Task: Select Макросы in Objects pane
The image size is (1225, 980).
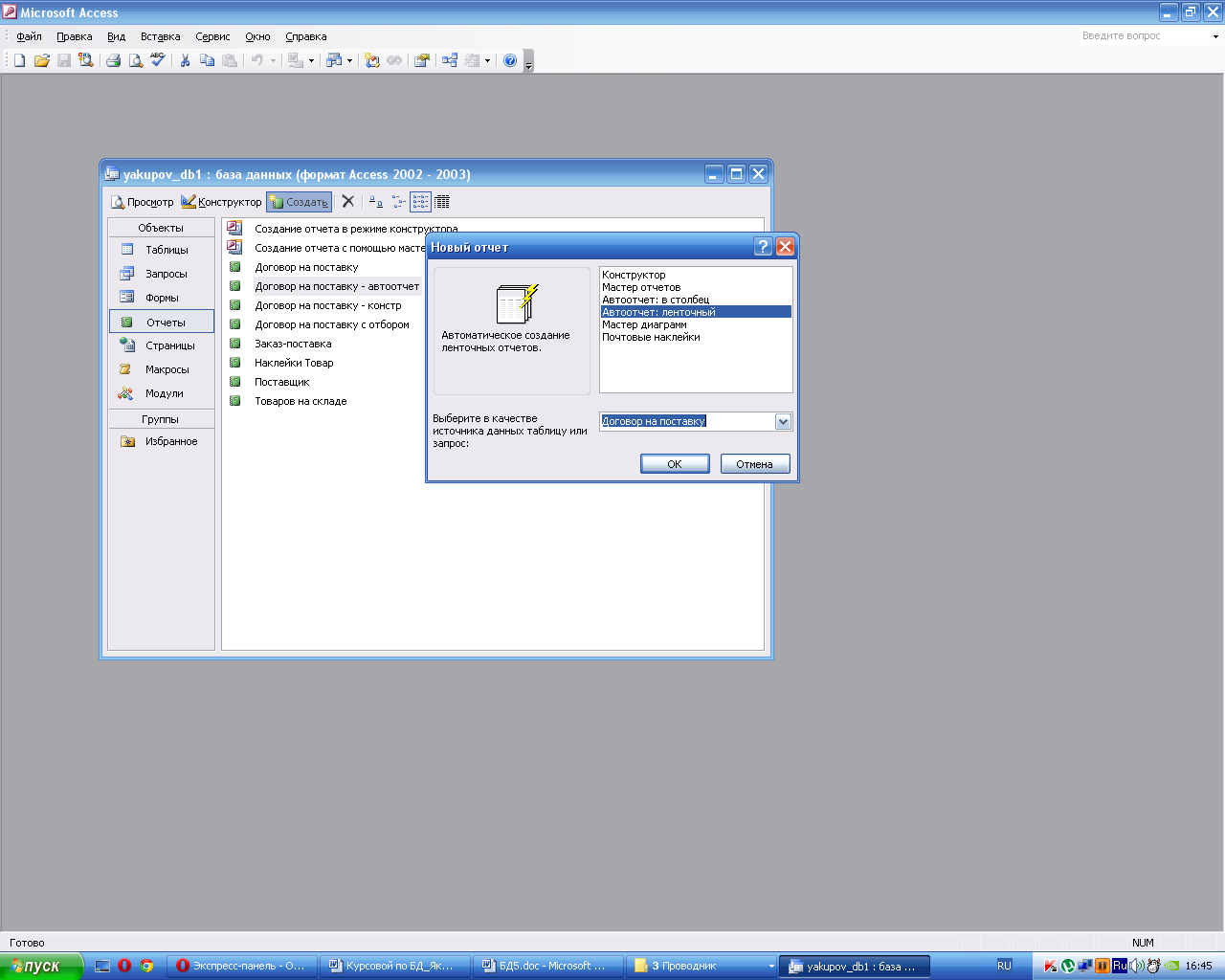Action: click(162, 369)
